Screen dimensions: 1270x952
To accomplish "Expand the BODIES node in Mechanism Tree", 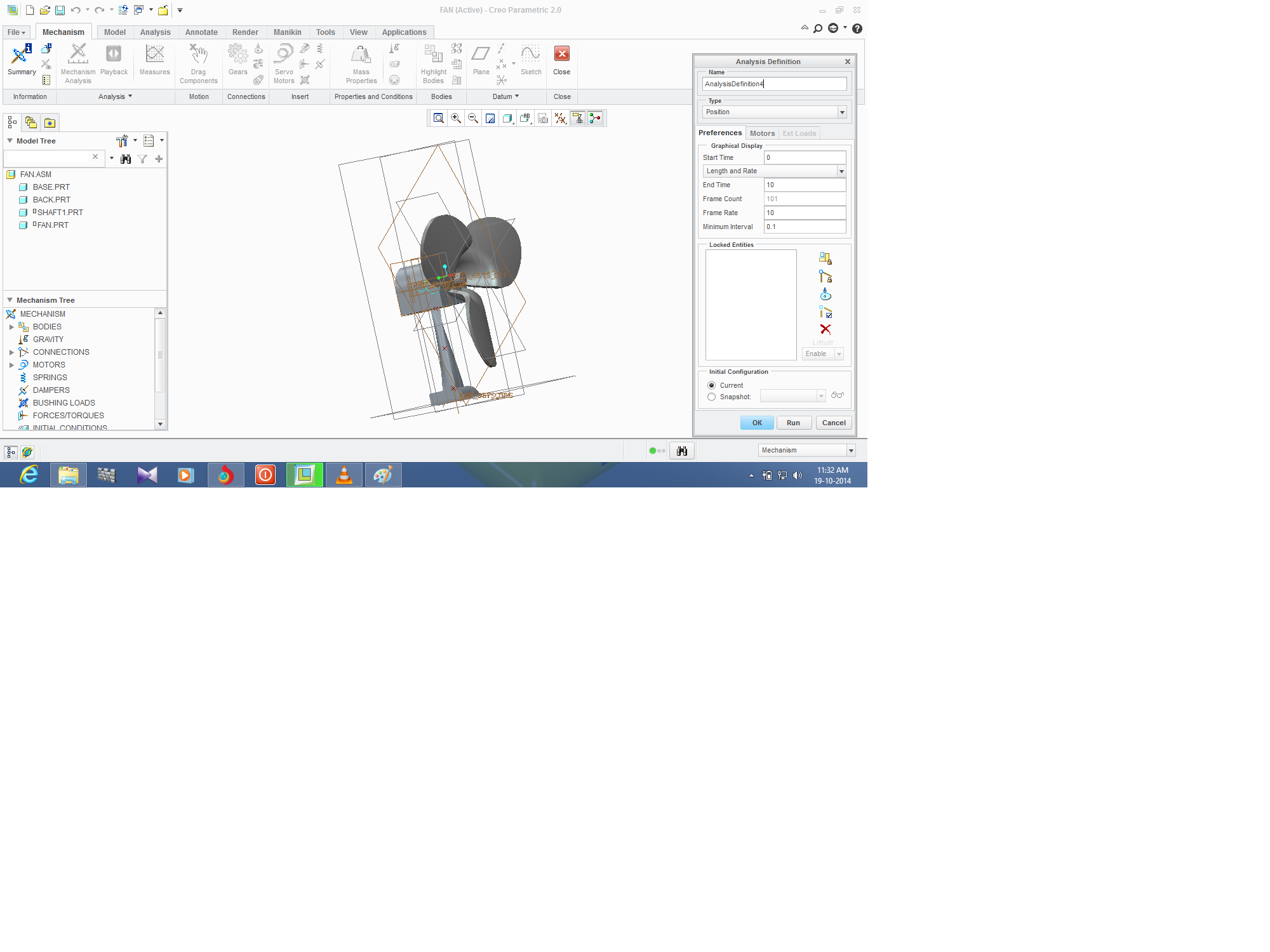I will pyautogui.click(x=11, y=327).
